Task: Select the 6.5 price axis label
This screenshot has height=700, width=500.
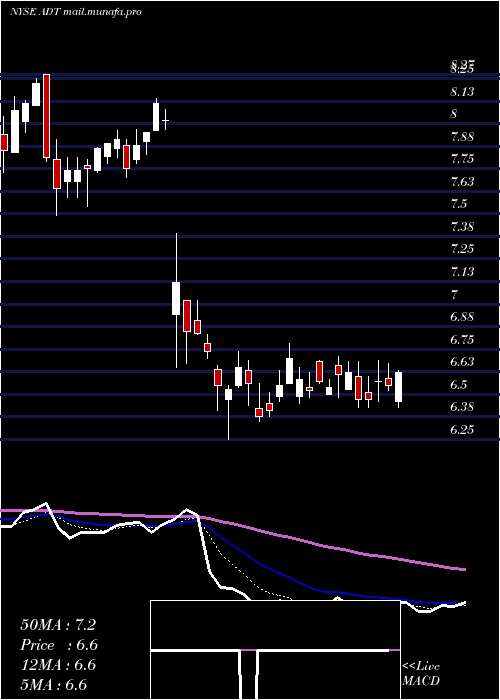Action: 459,385
